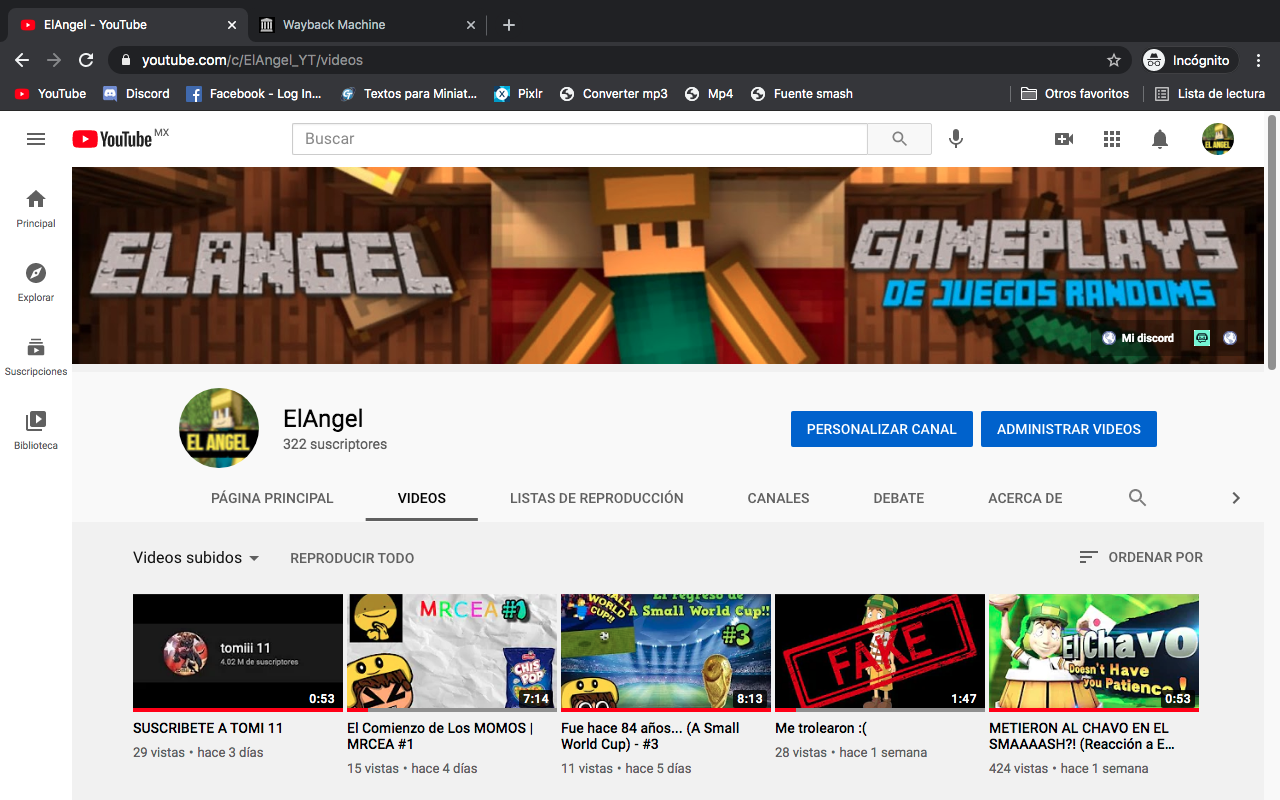Click the browser forward arrow
Image resolution: width=1280 pixels, height=800 pixels.
pyautogui.click(x=54, y=60)
